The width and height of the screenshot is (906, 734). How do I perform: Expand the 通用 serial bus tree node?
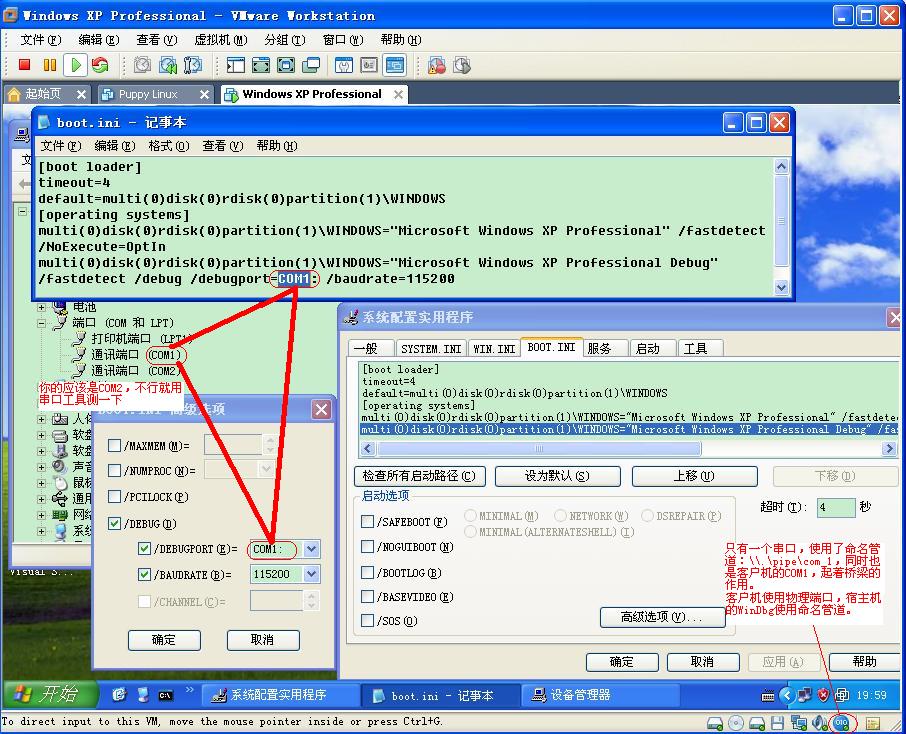(42, 499)
